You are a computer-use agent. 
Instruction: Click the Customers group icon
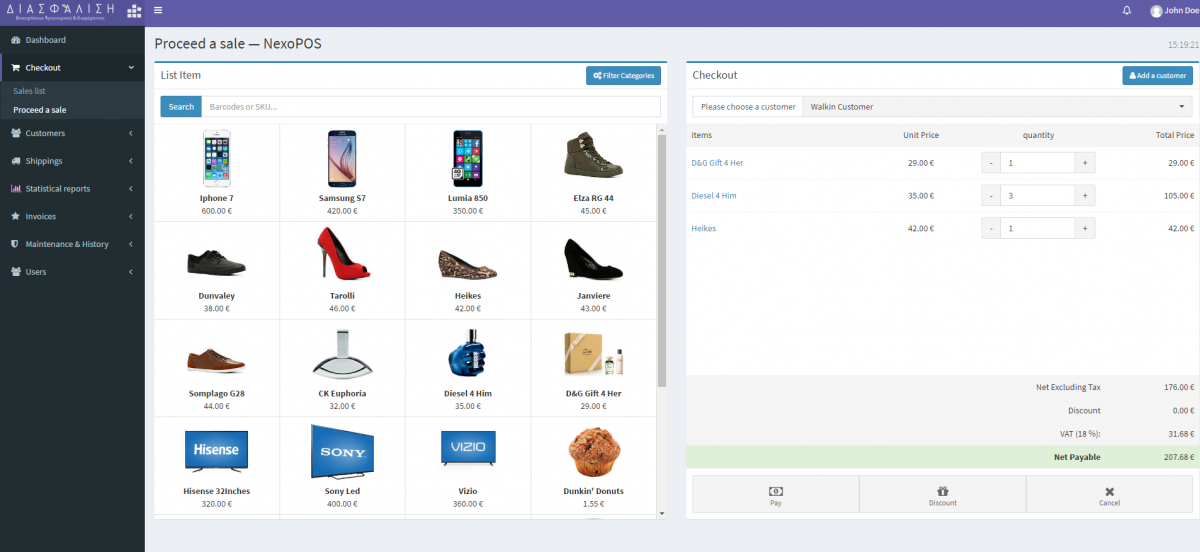click(x=16, y=133)
